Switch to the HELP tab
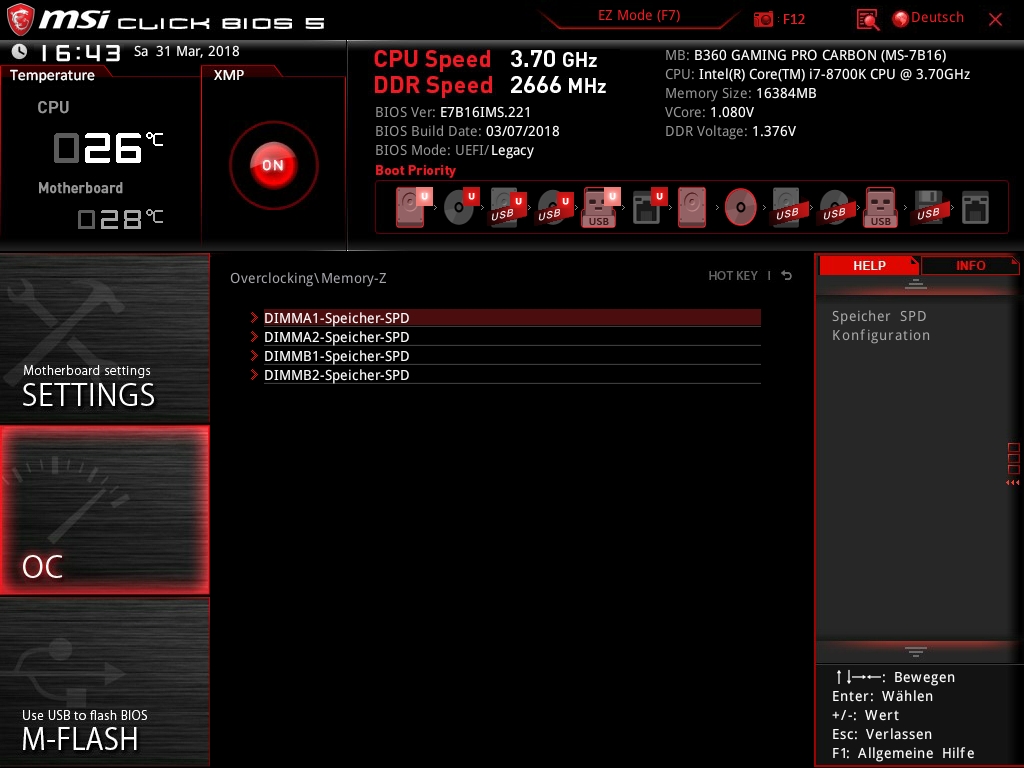The width and height of the screenshot is (1024, 768). coord(869,266)
